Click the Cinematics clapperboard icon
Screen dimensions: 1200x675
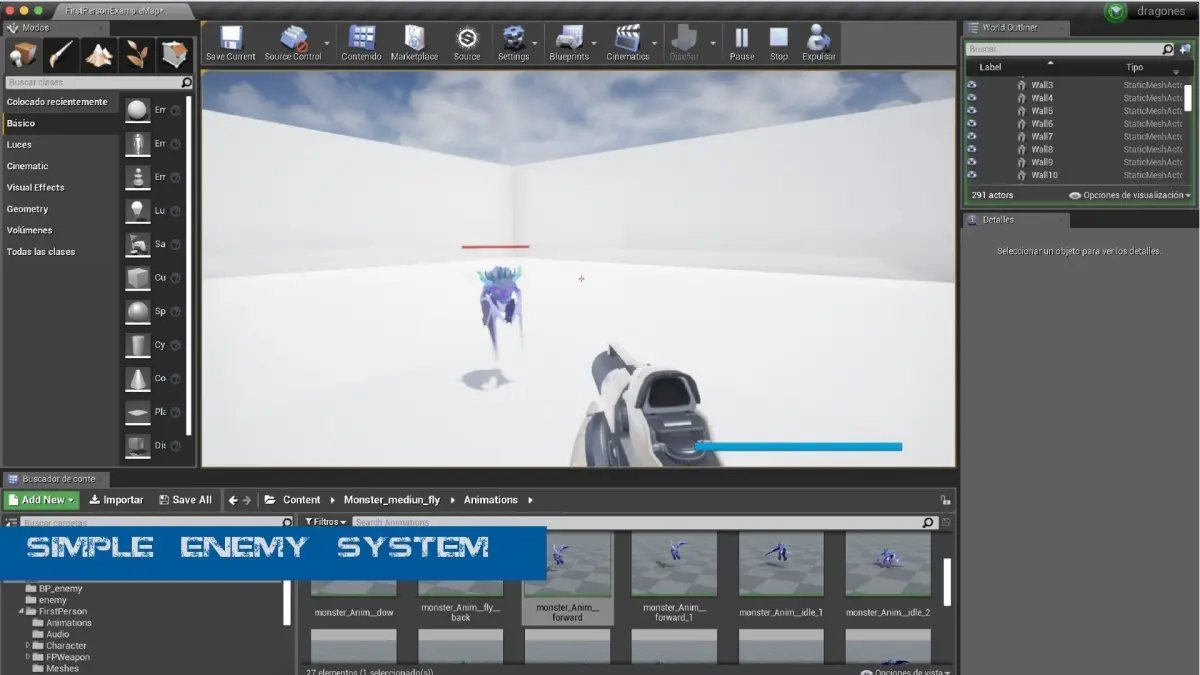point(627,38)
